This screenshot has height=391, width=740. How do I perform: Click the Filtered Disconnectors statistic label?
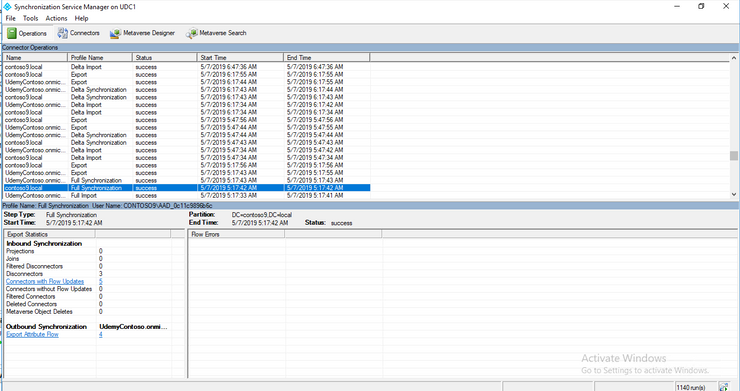(x=34, y=266)
